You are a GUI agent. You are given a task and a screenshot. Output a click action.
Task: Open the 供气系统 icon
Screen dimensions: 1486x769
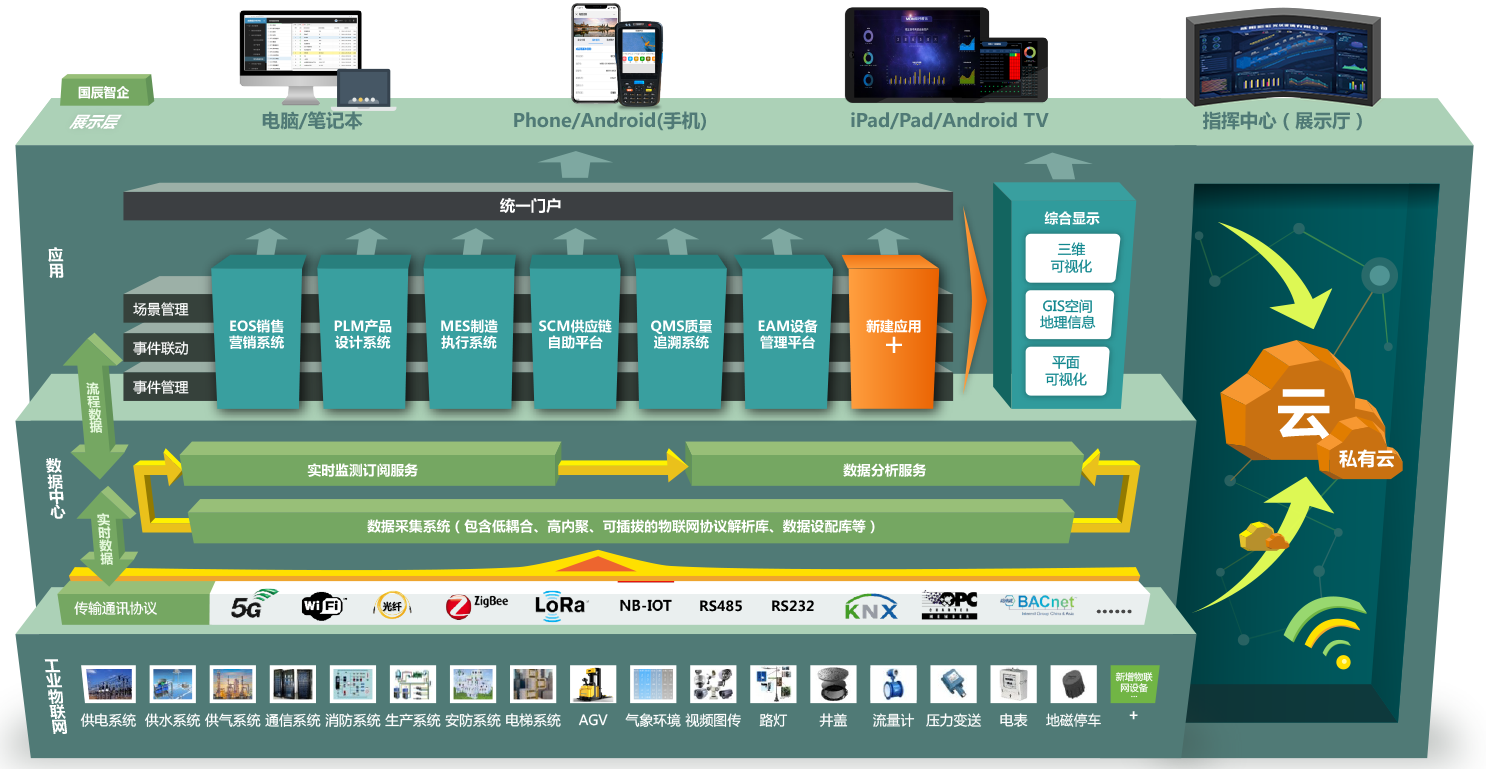click(232, 685)
